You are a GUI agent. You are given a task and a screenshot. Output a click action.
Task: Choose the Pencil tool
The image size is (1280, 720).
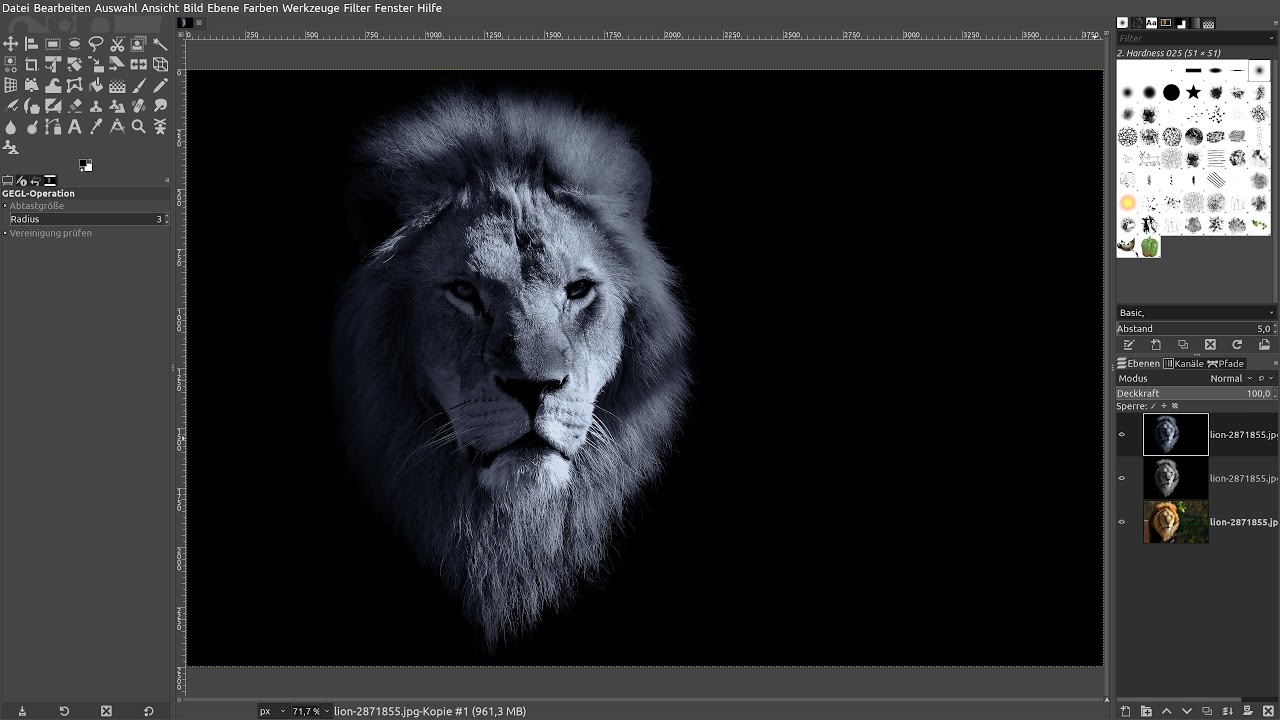tap(160, 86)
